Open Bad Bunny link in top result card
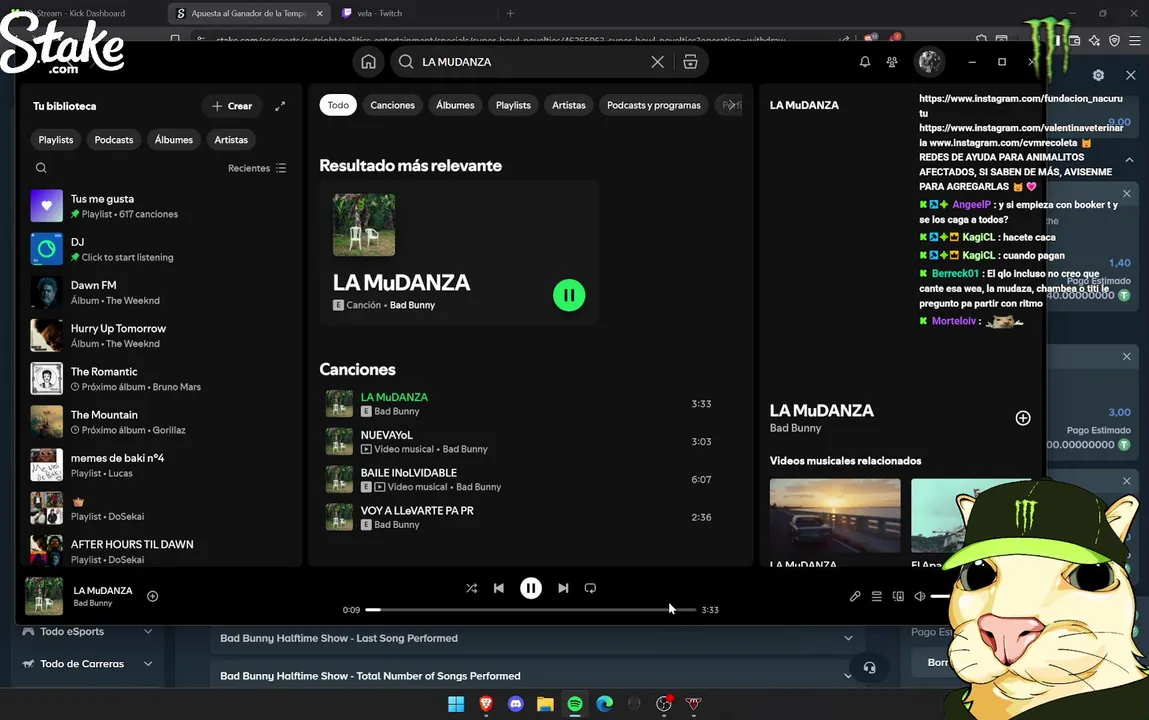This screenshot has width=1149, height=720. coord(412,305)
